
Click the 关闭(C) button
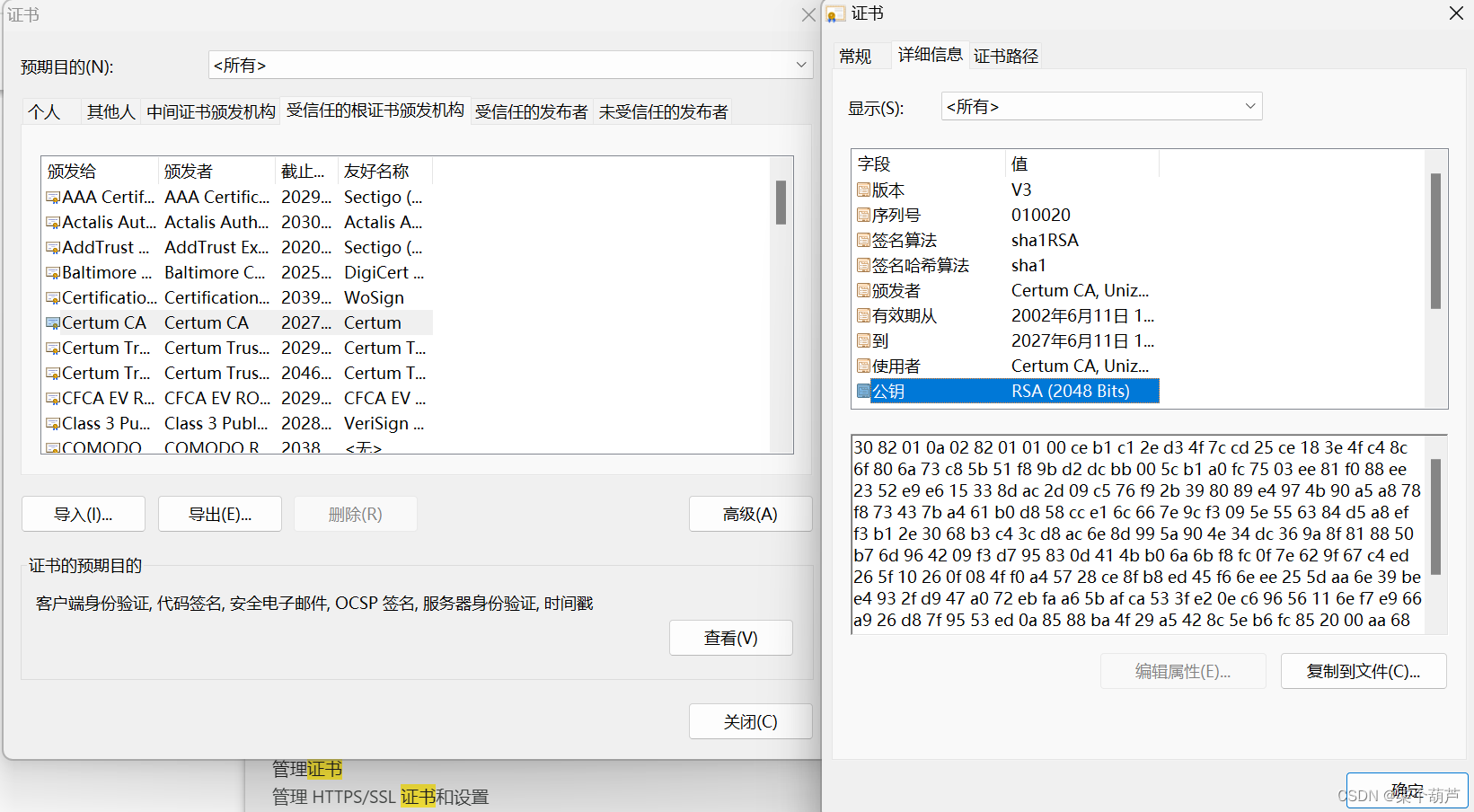coord(751,721)
